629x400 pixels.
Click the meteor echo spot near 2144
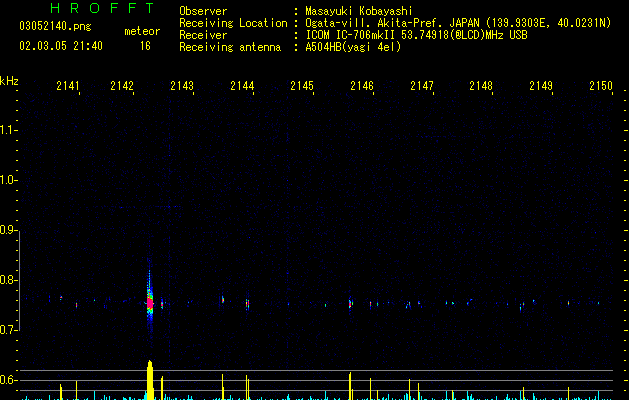point(248,304)
